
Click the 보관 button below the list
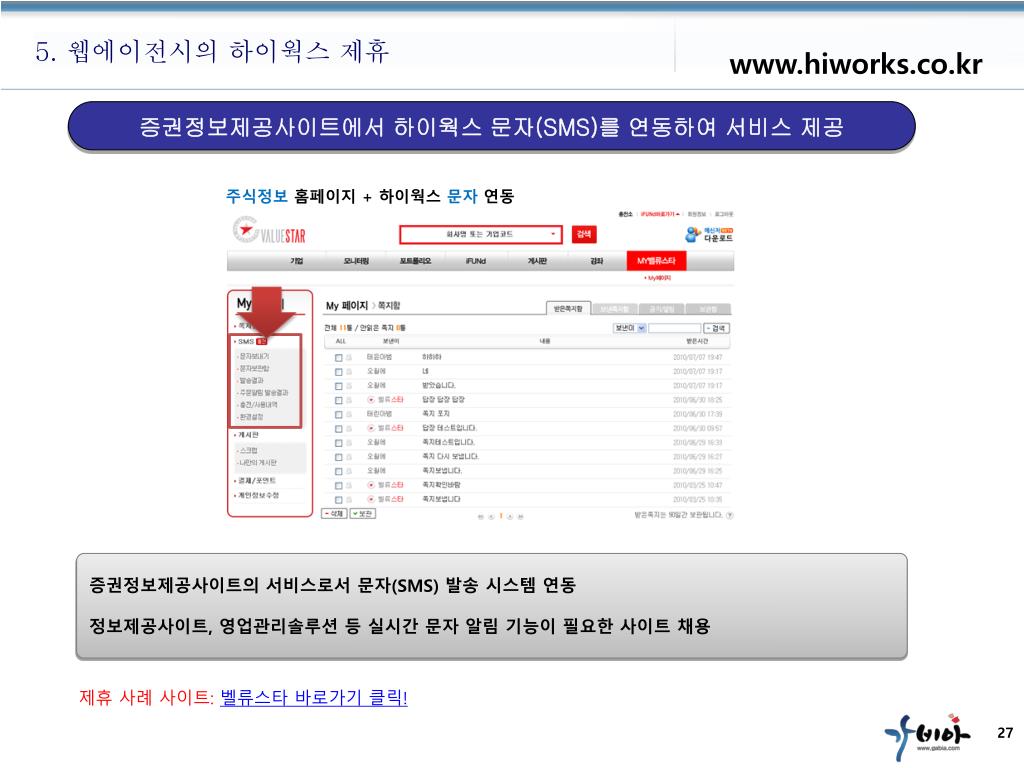(x=363, y=514)
